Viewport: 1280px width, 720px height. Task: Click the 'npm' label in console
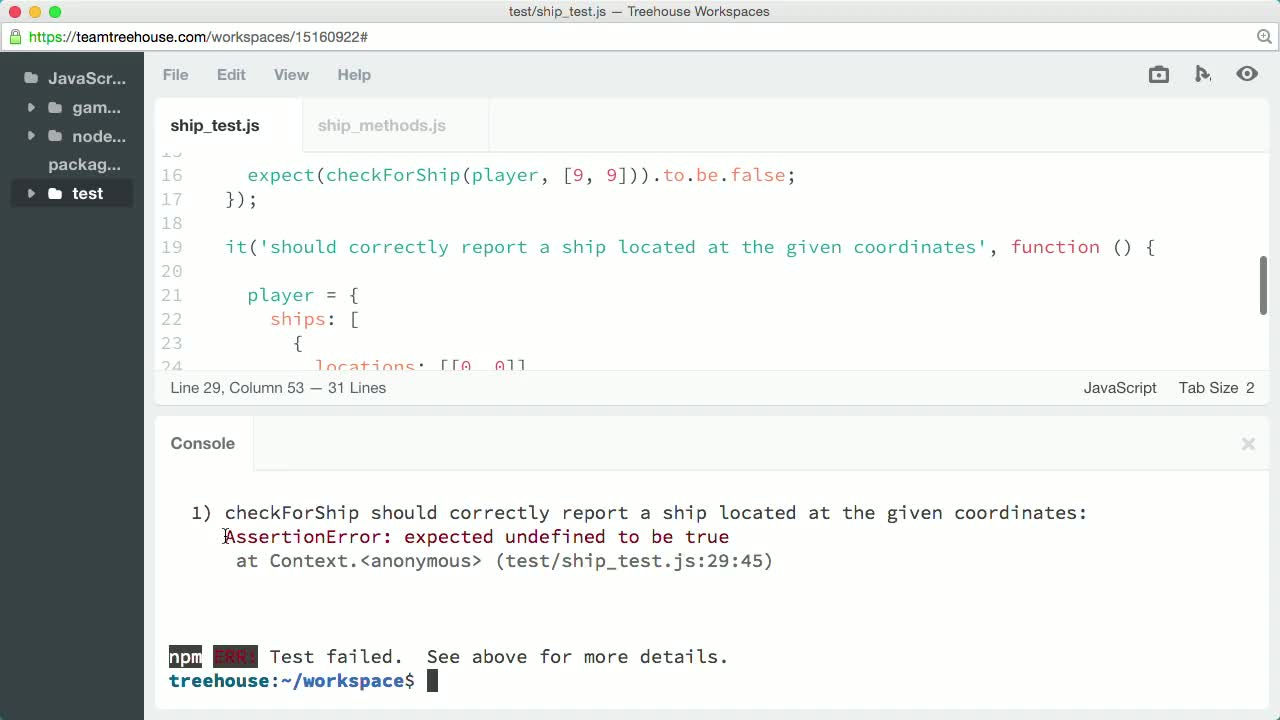pos(185,657)
